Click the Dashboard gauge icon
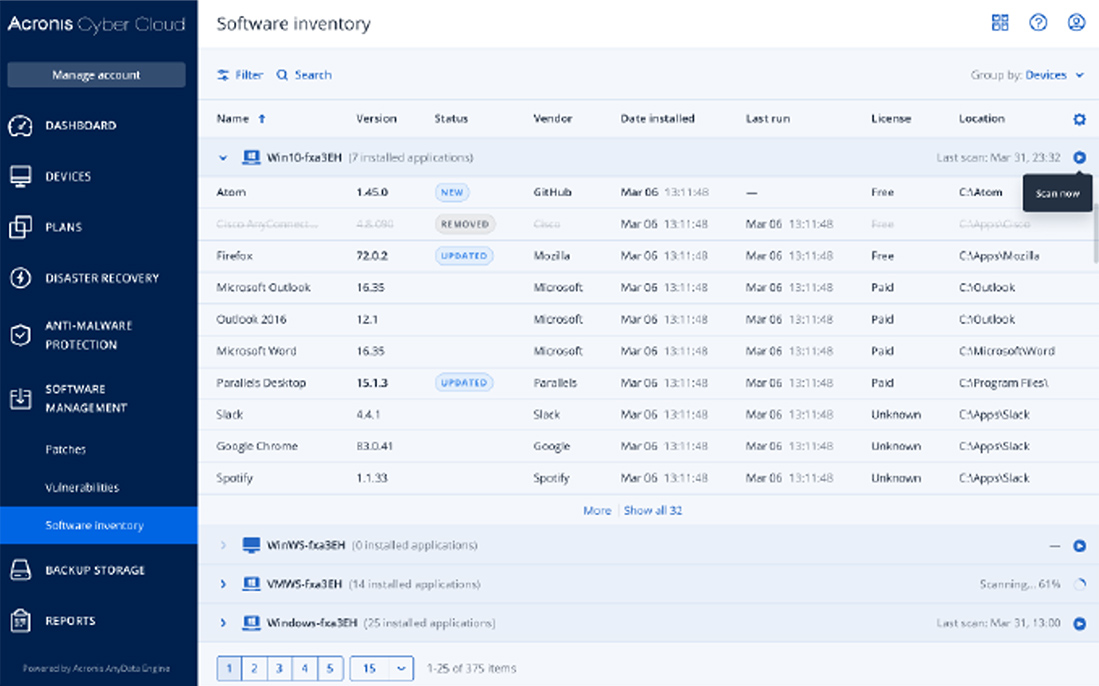Image resolution: width=1099 pixels, height=686 pixels. [20, 125]
